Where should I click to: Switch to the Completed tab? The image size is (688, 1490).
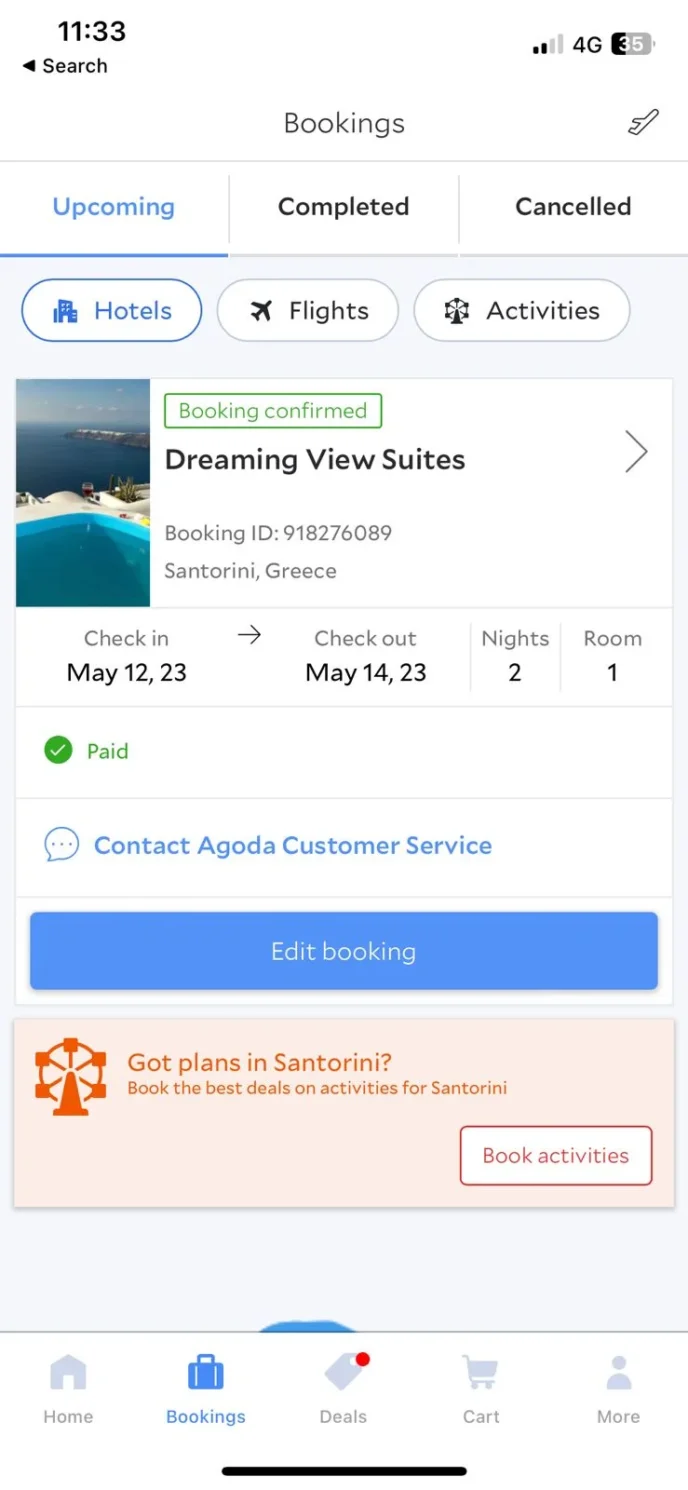[343, 207]
